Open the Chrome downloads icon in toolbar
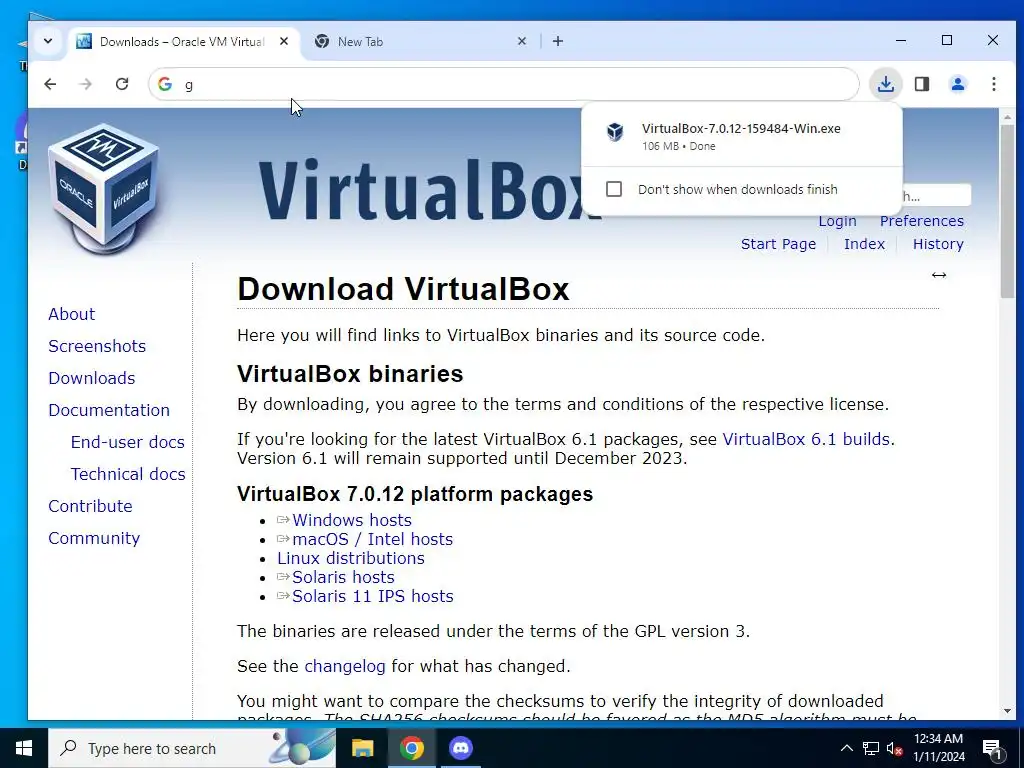This screenshot has width=1024, height=768. click(x=886, y=84)
